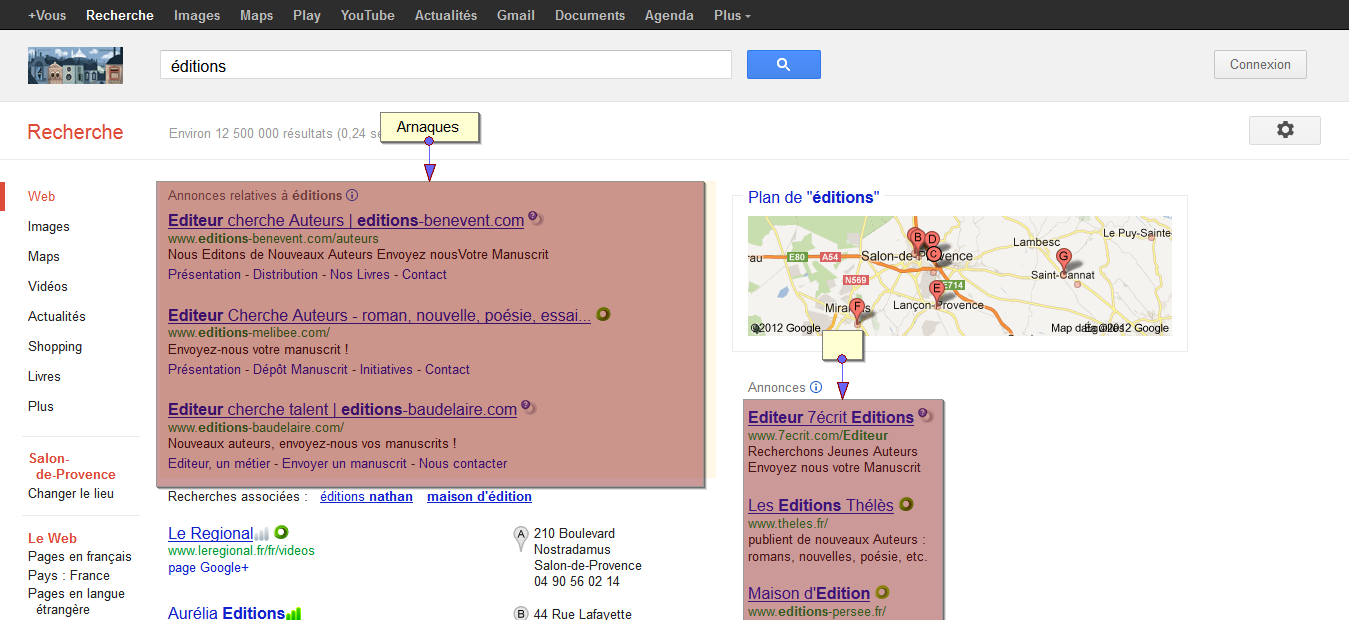The height and width of the screenshot is (624, 1349).
Task: Click green reputation icon beside Le Regional
Action: pos(282,532)
